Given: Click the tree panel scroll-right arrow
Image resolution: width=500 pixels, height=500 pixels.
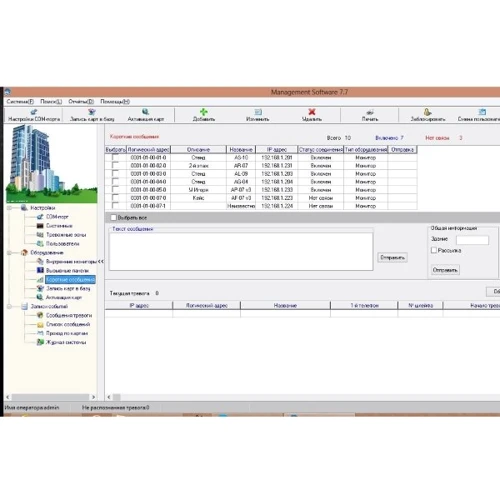Looking at the screenshot, I should click(x=93, y=397).
